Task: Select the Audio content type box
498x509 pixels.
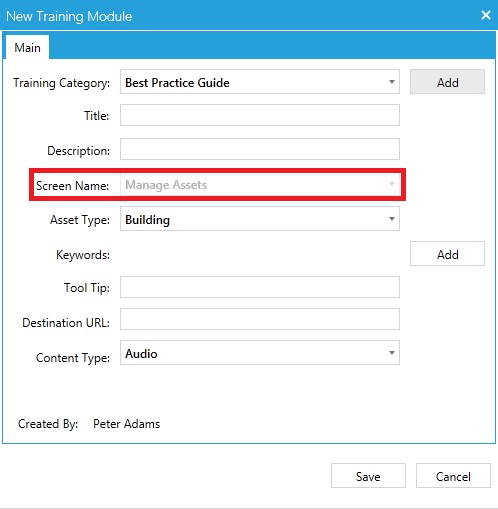Action: [260, 353]
